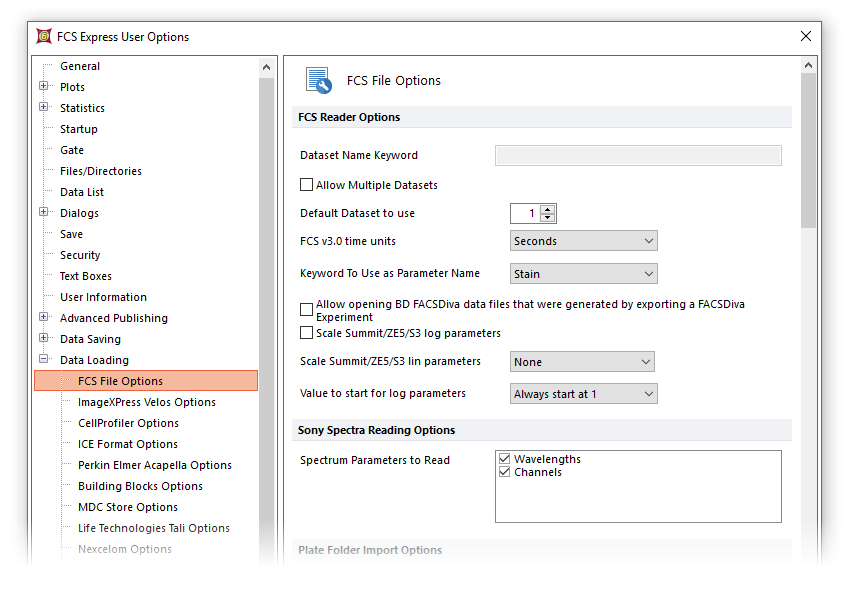
Task: Open Scale Summit/ZE5/S3 lin parameters dropdown
Action: tap(582, 362)
